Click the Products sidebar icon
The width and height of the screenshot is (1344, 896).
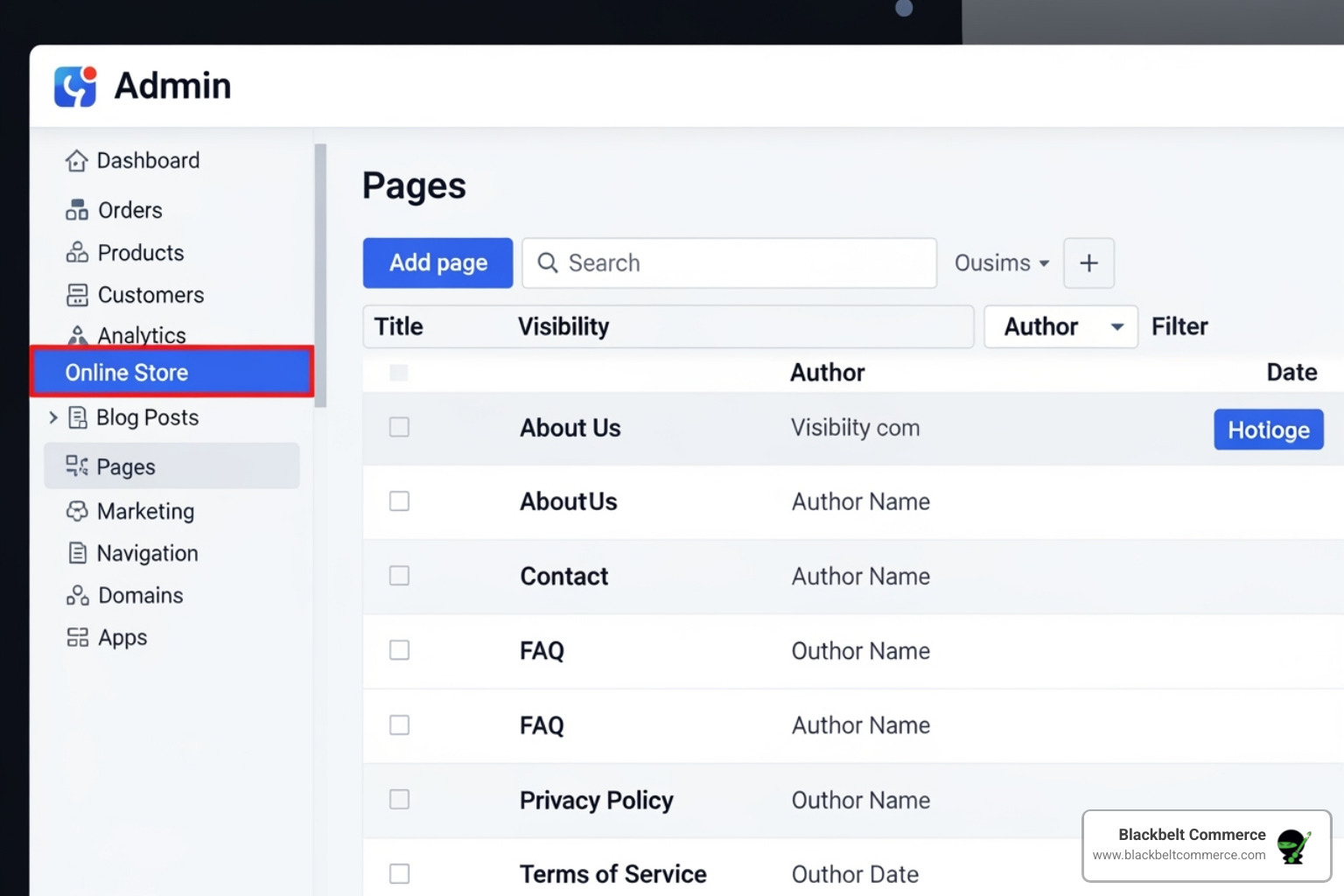pos(77,252)
